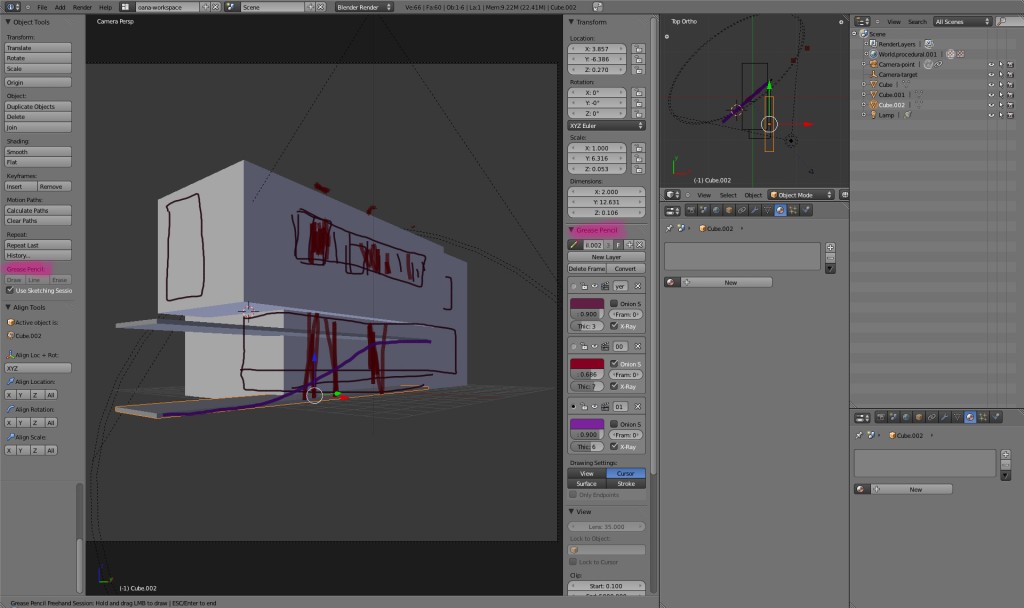Image resolution: width=1024 pixels, height=608 pixels.
Task: Delete grease pencil layer '00'
Action: (x=638, y=346)
